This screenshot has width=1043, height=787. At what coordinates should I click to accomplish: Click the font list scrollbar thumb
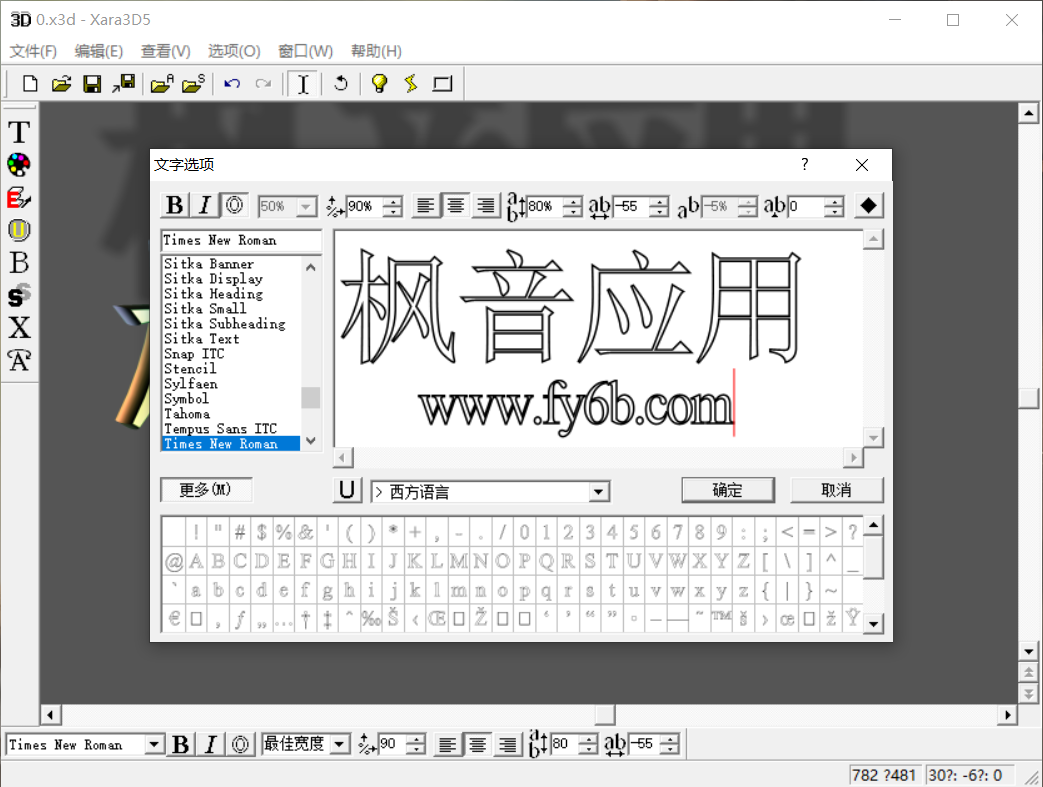311,397
